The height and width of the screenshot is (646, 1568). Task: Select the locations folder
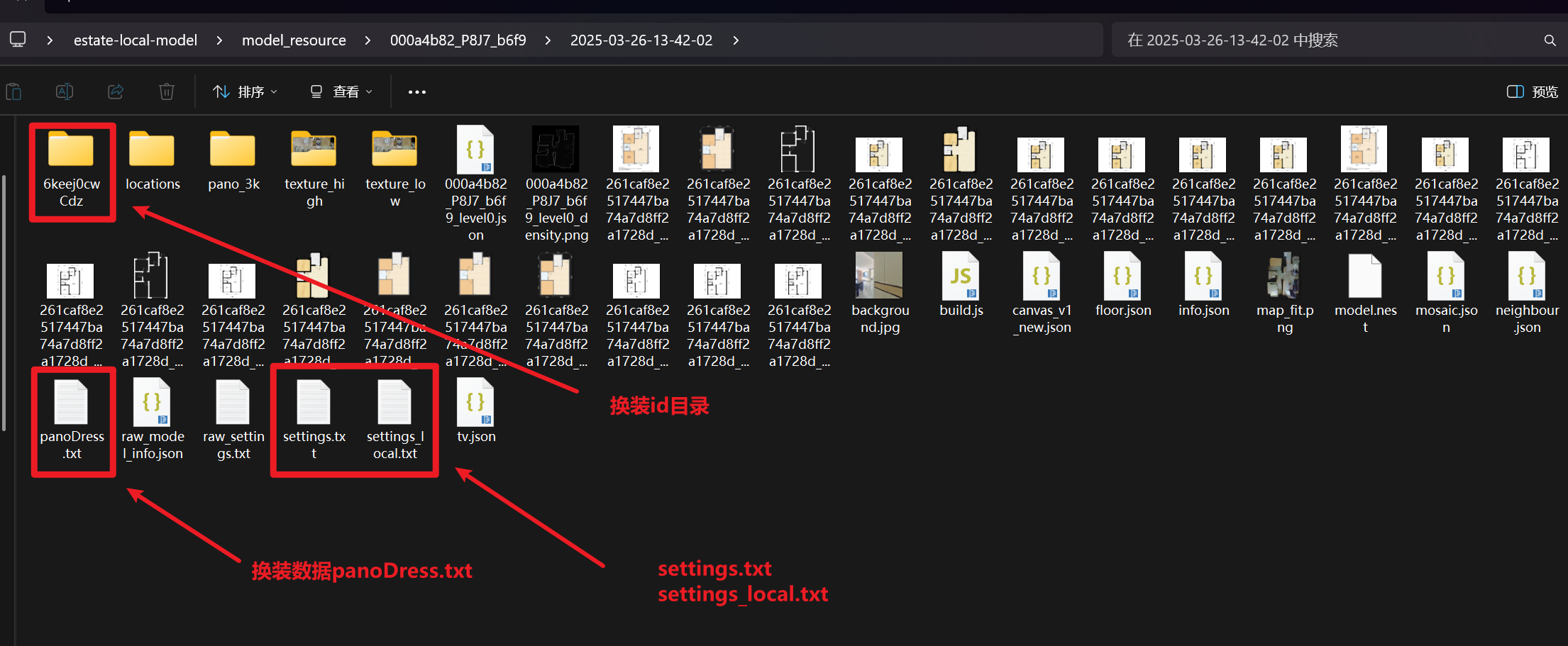point(153,162)
